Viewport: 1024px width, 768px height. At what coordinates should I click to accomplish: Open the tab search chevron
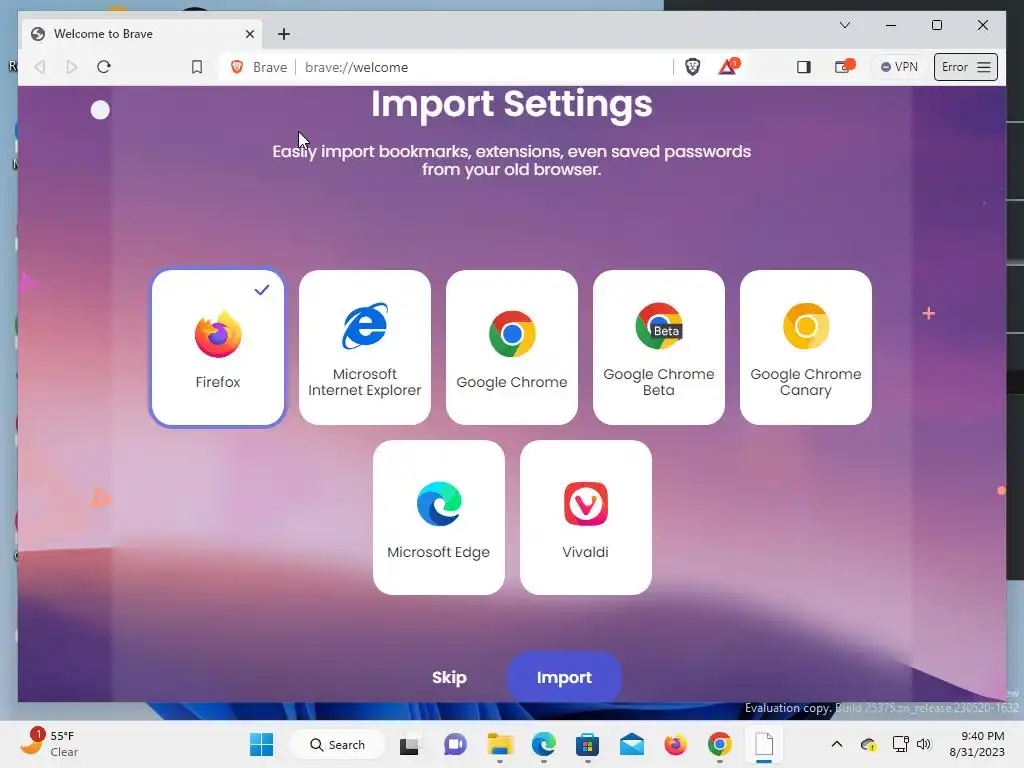pyautogui.click(x=844, y=25)
